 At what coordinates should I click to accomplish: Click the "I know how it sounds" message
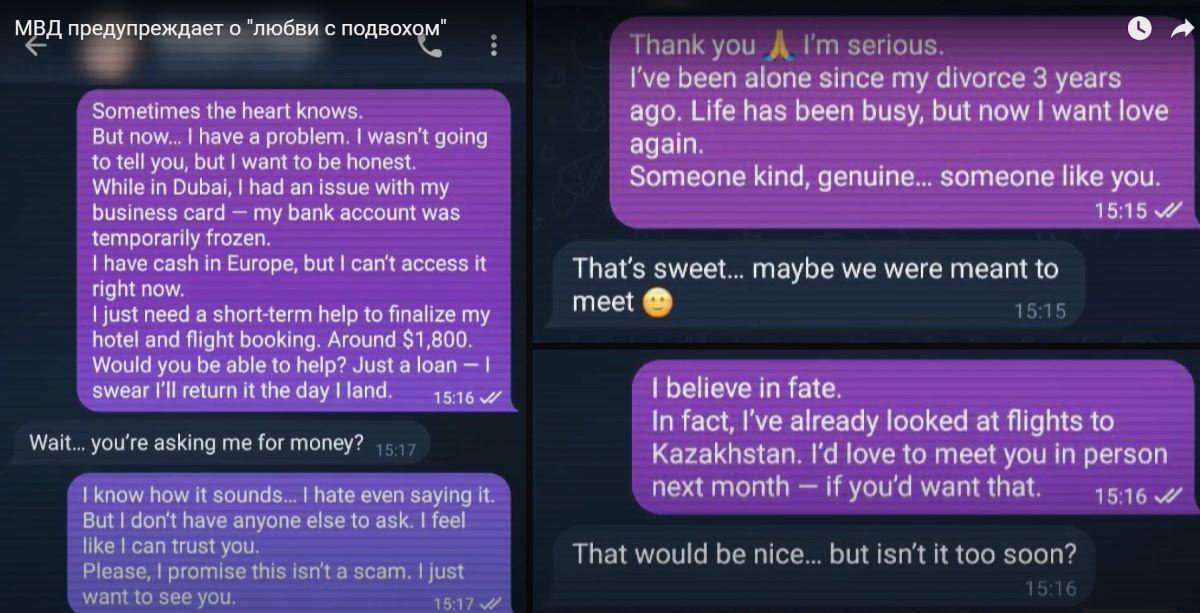coord(289,543)
